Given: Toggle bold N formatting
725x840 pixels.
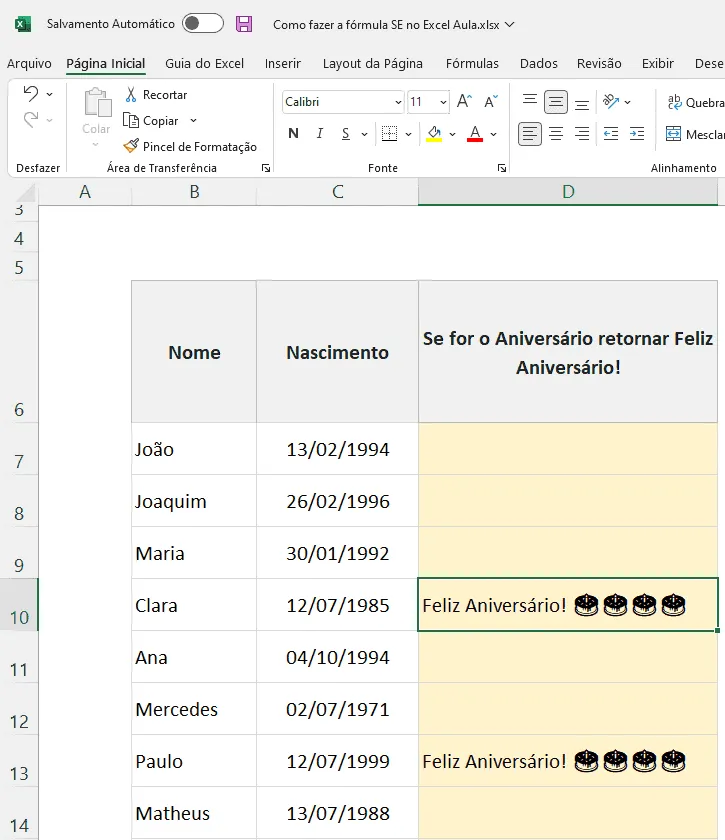Looking at the screenshot, I should (x=293, y=133).
